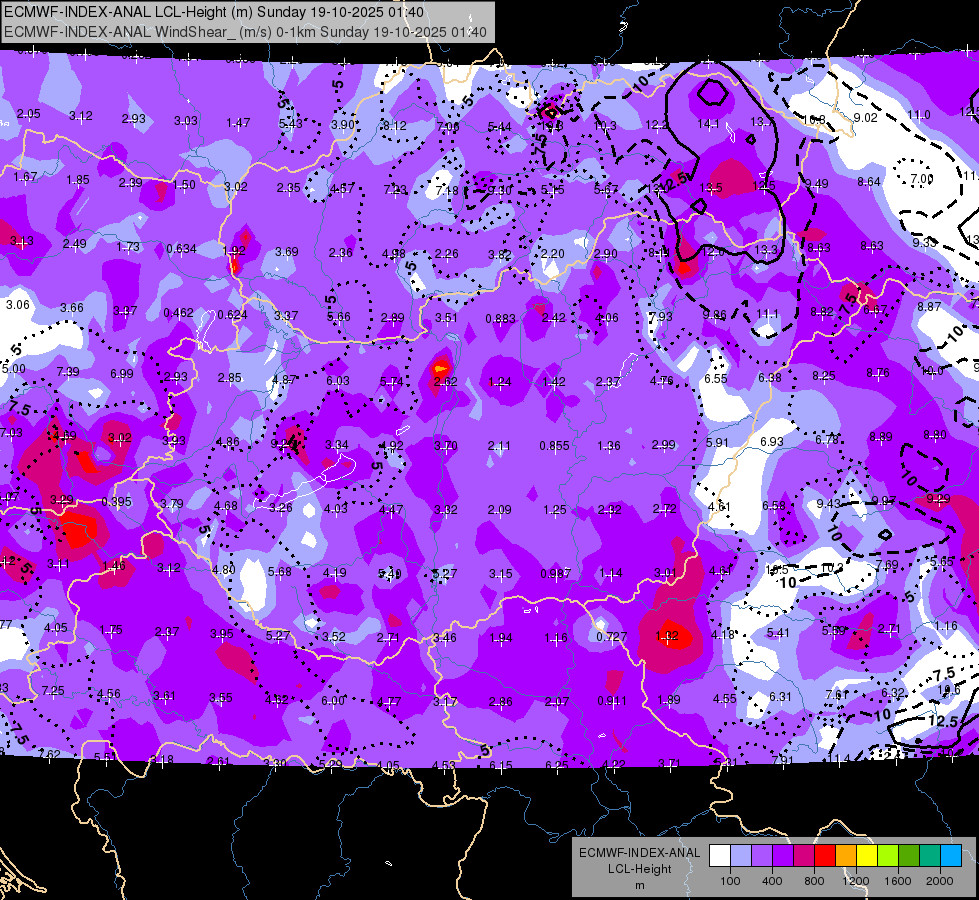Click the grid value 1.24
The height and width of the screenshot is (900, 979).
coord(499,382)
